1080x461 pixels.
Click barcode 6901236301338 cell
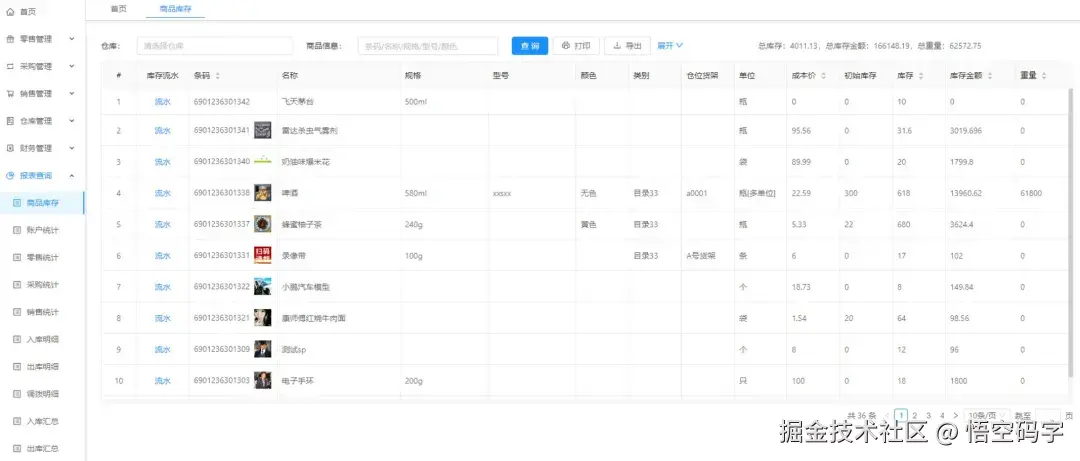[x=222, y=193]
